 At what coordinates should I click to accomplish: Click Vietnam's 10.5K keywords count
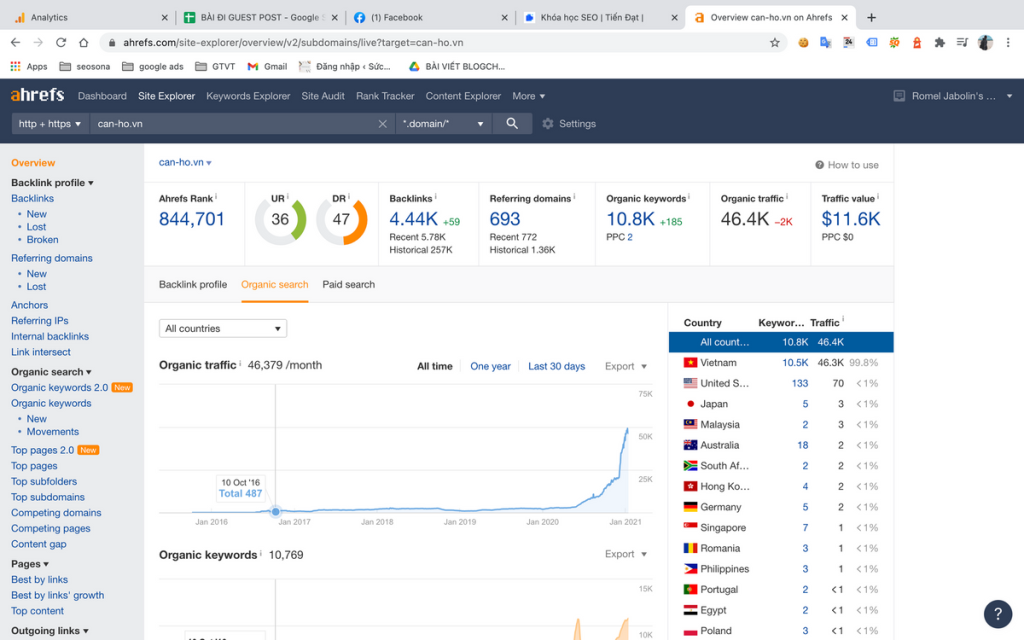[795, 362]
